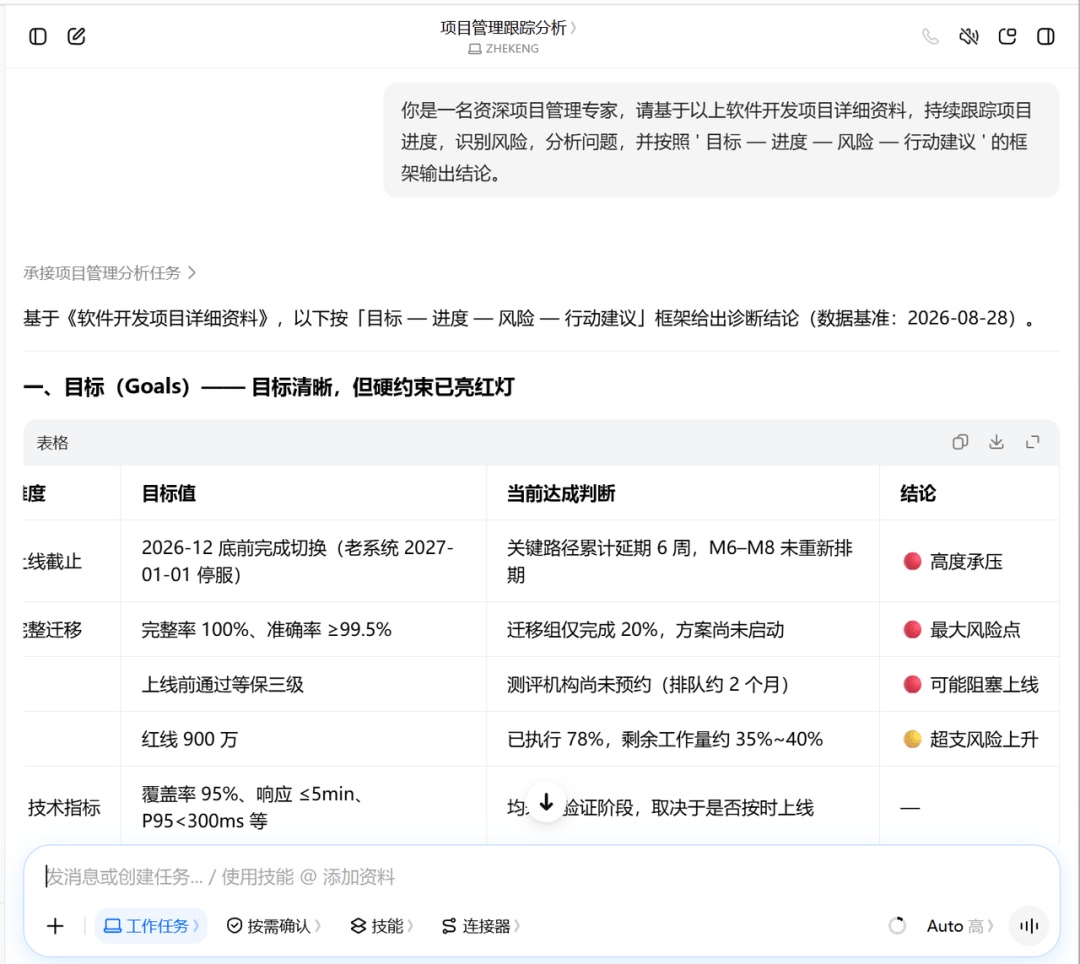Download the table using the download icon
The image size is (1080, 964).
pyautogui.click(x=996, y=442)
